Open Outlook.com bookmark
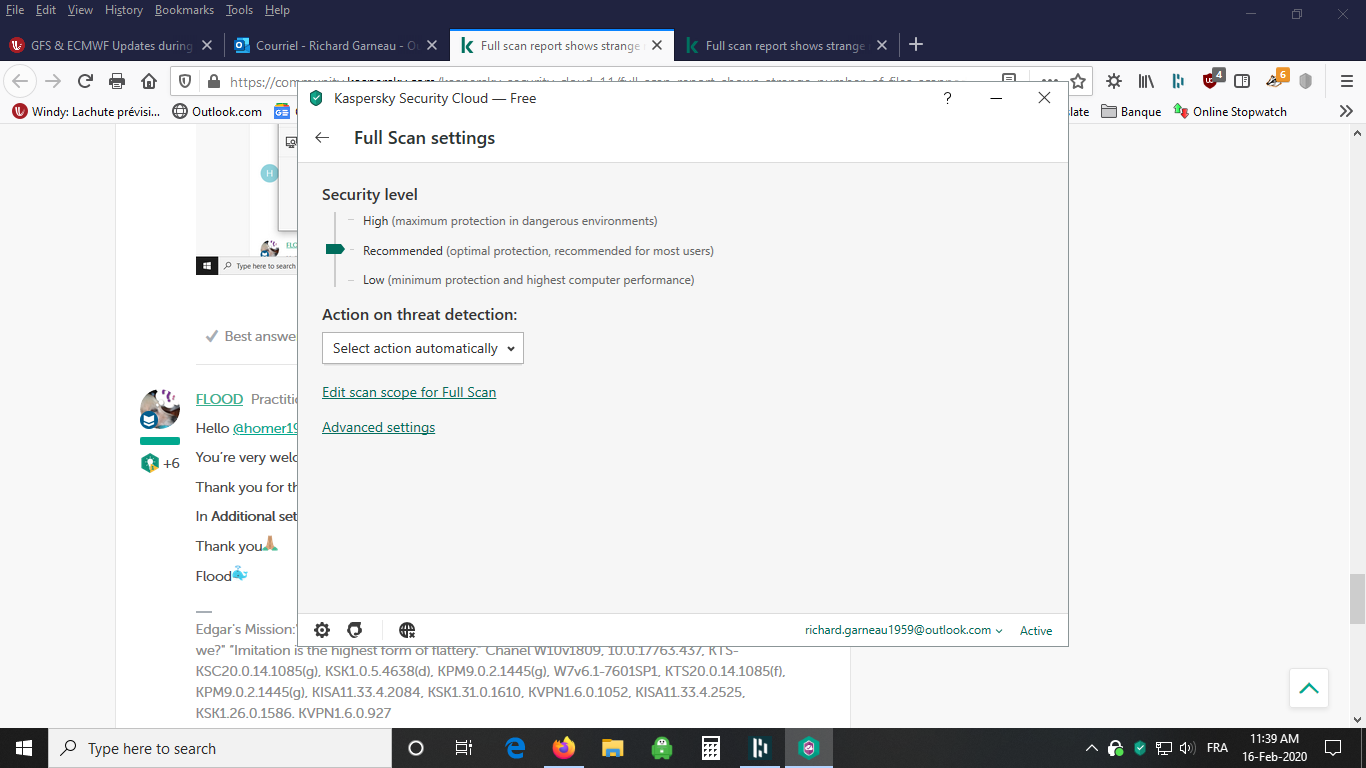 [217, 111]
